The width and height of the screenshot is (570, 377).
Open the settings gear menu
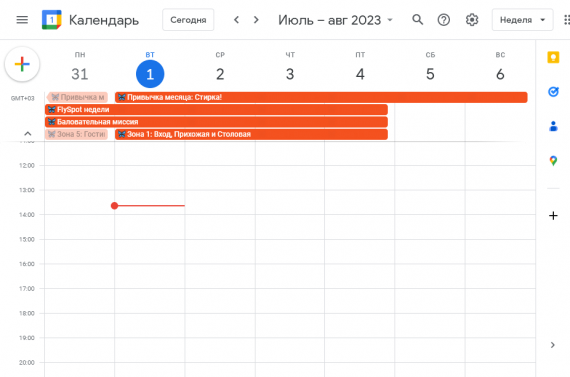click(x=472, y=20)
